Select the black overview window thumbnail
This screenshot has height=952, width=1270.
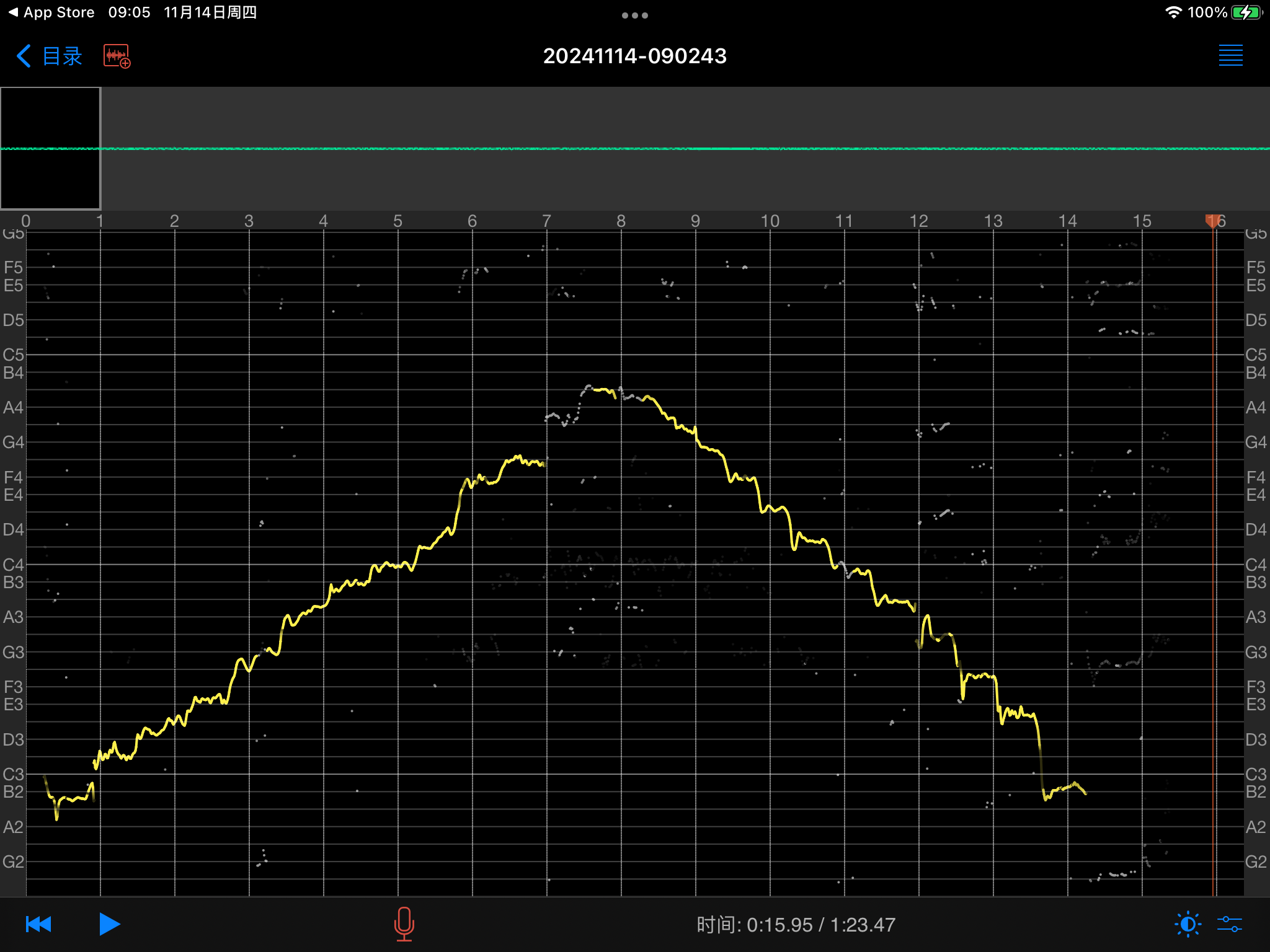[x=50, y=148]
